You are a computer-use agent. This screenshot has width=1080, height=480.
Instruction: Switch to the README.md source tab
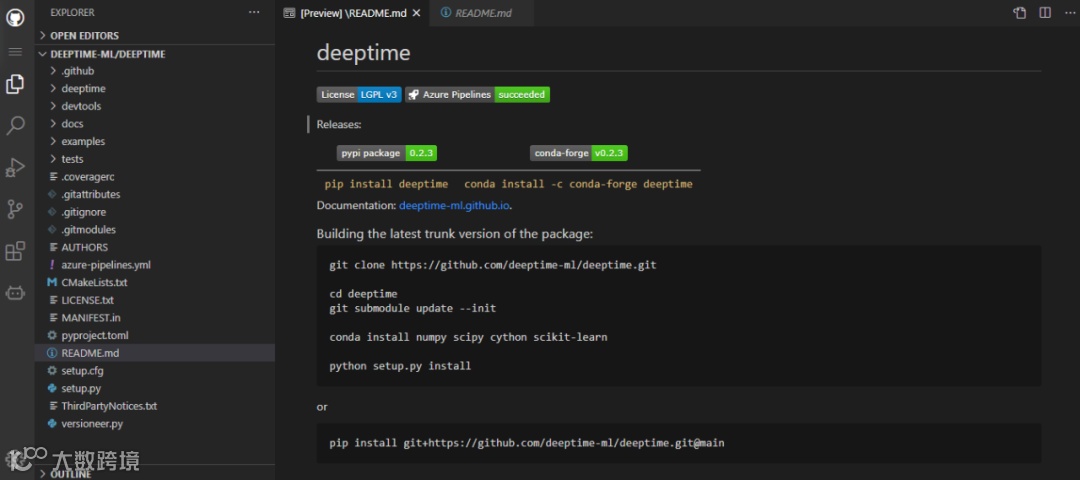[x=483, y=13]
